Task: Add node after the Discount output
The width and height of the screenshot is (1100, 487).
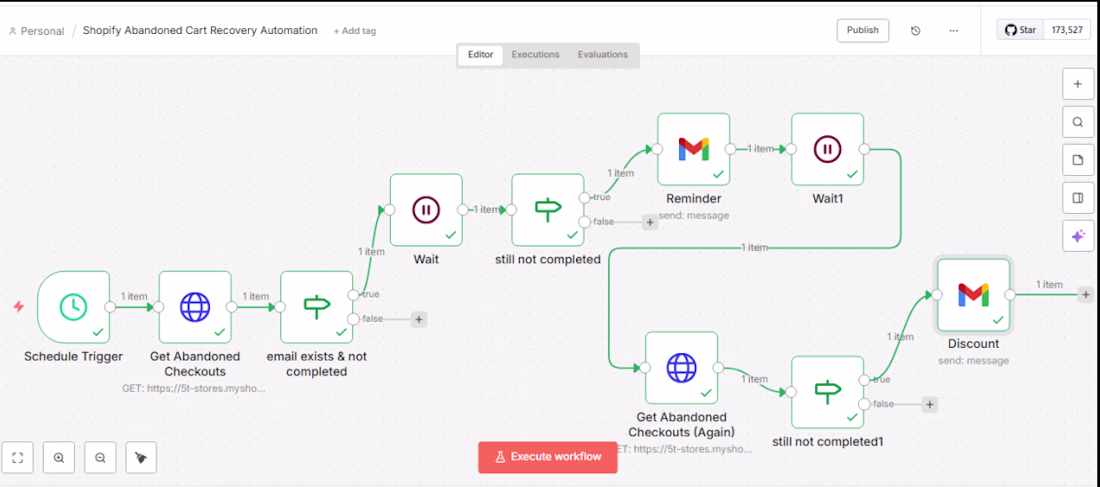Action: click(x=1086, y=295)
